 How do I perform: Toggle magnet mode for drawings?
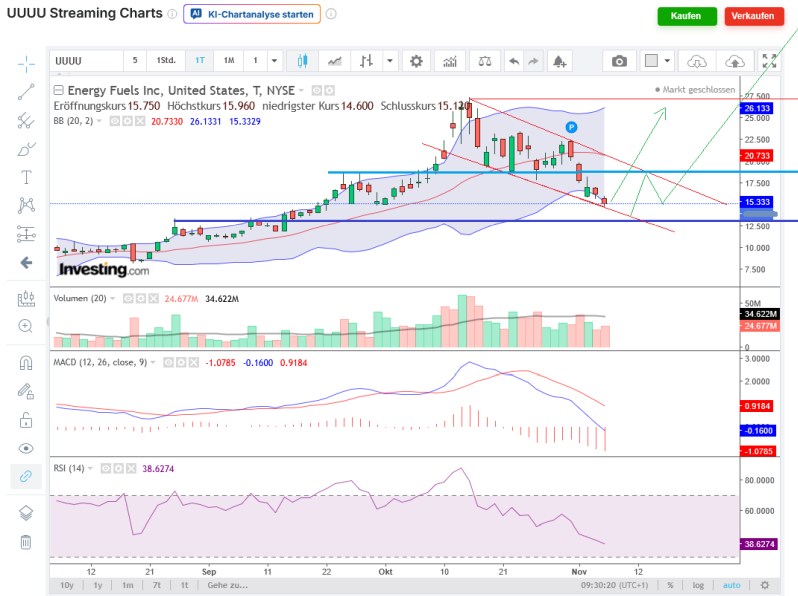pyautogui.click(x=26, y=363)
